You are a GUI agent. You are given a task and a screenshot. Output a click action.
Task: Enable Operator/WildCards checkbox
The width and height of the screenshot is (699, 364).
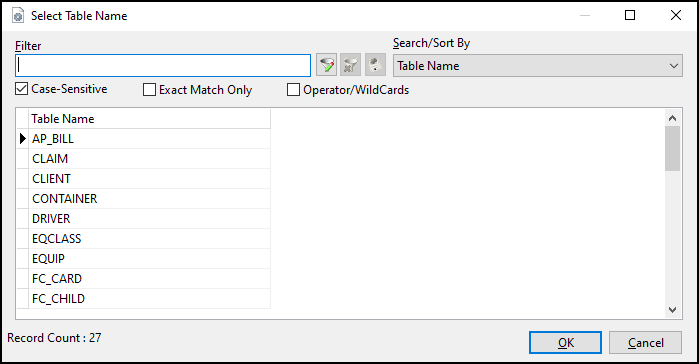(293, 90)
